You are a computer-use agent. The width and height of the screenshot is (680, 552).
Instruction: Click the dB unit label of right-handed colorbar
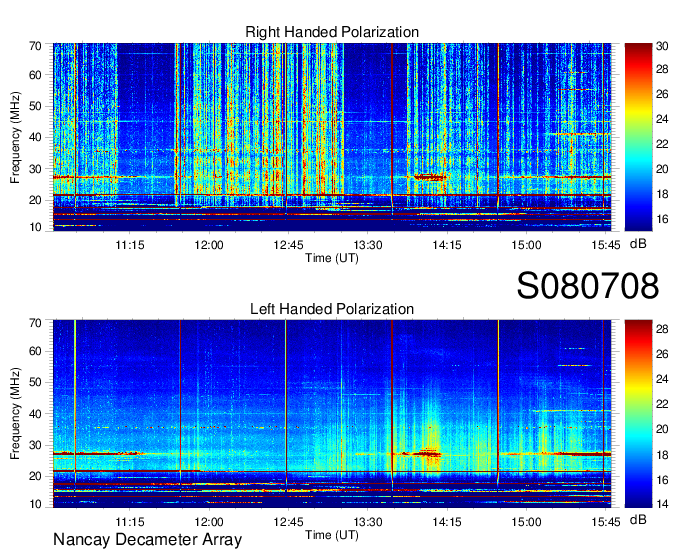pyautogui.click(x=638, y=244)
